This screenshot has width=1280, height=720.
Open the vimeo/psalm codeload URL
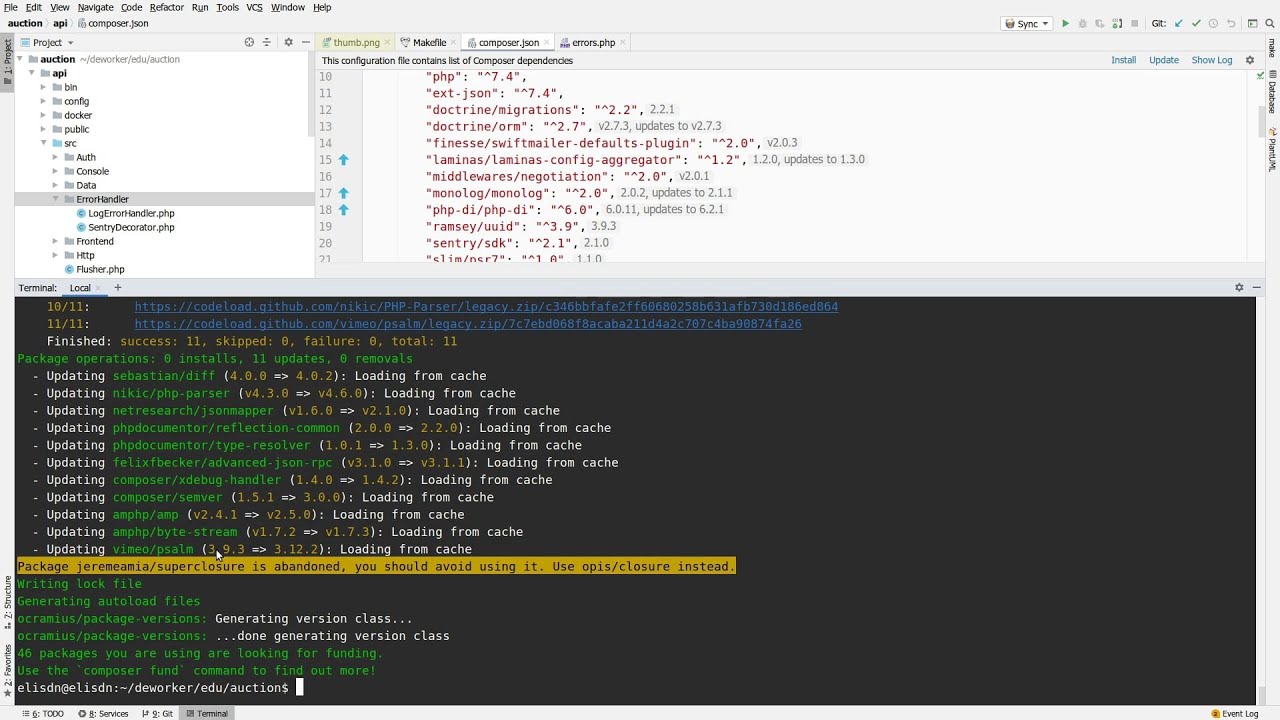468,324
